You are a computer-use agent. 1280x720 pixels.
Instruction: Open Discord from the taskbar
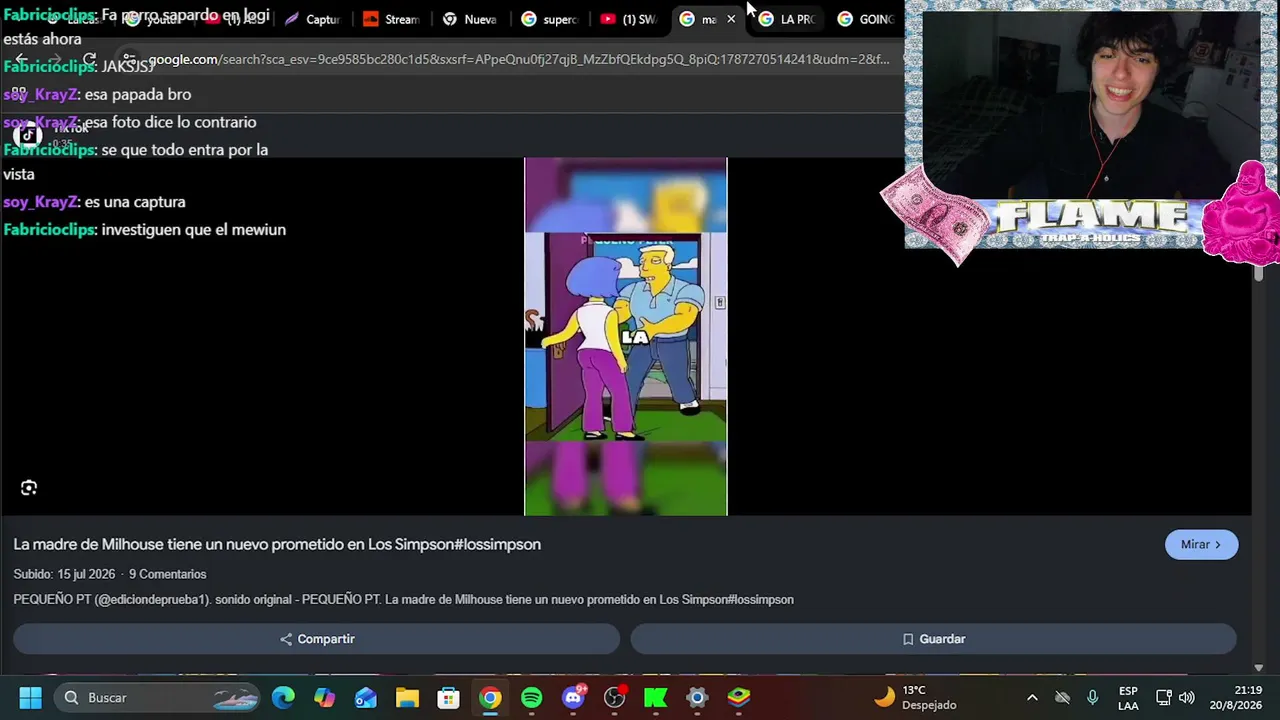[573, 697]
